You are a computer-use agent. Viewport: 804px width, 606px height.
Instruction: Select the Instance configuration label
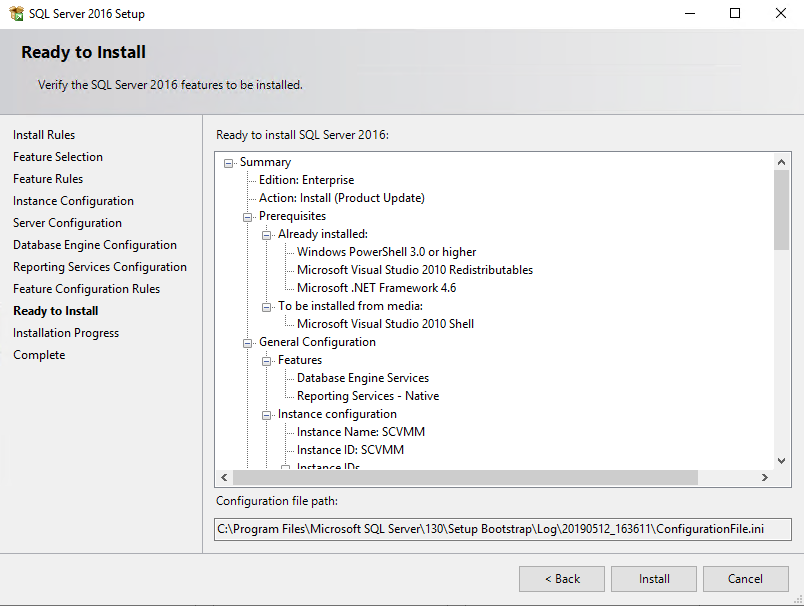[x=337, y=414]
